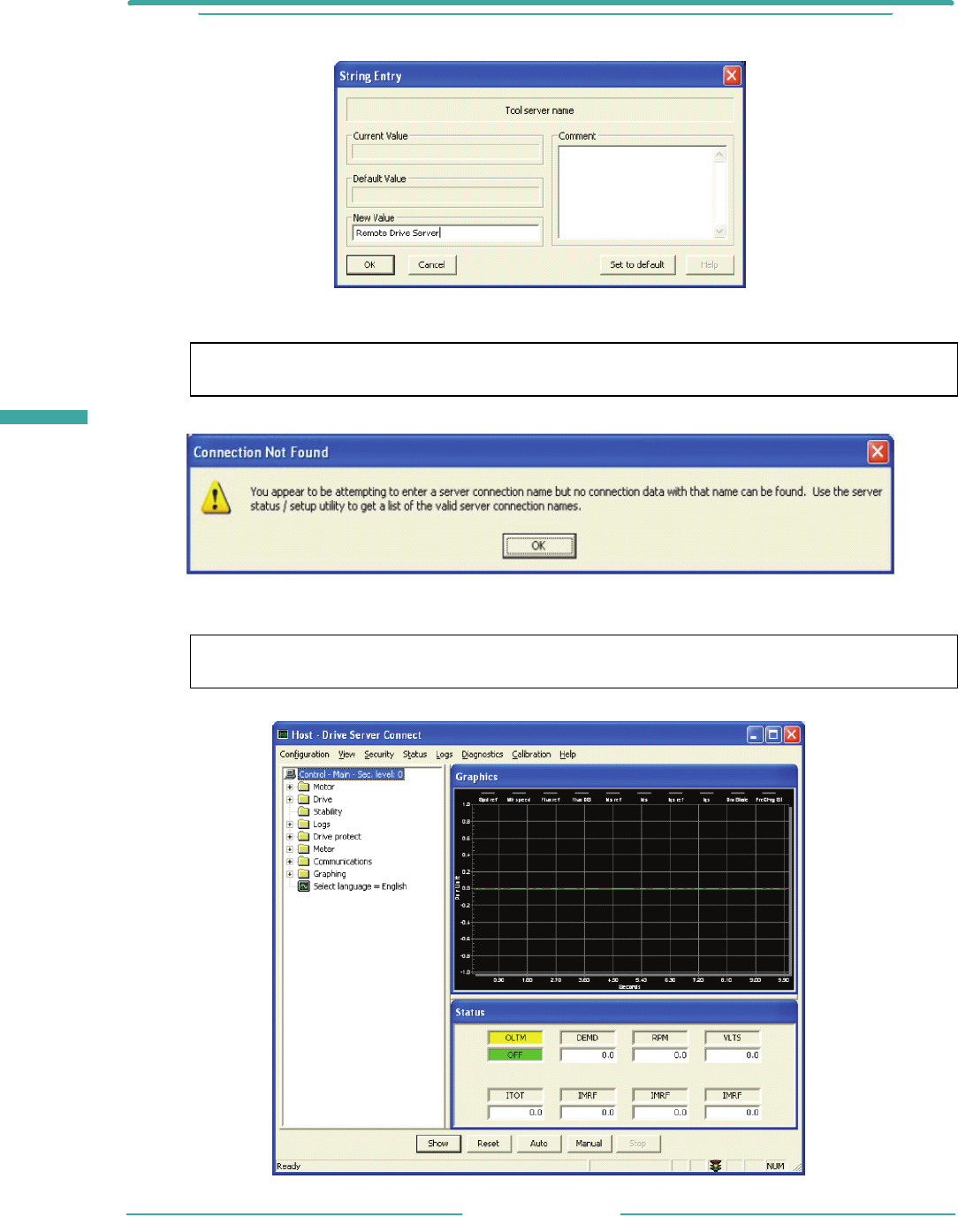Image resolution: width=958 pixels, height=1232 pixels.
Task: Open the Security menu
Action: pyautogui.click(x=379, y=755)
